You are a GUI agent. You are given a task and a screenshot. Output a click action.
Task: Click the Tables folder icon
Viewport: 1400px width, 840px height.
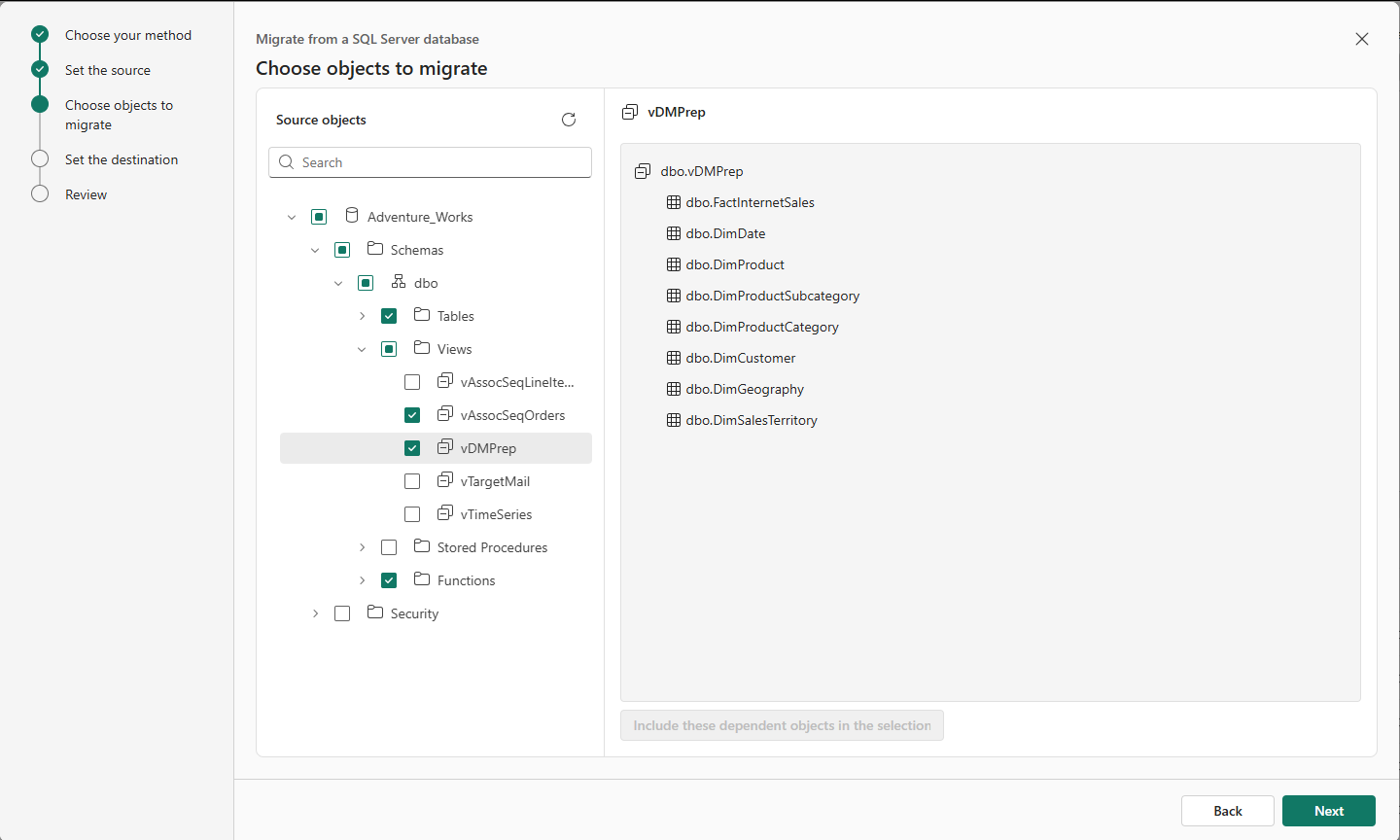point(422,315)
